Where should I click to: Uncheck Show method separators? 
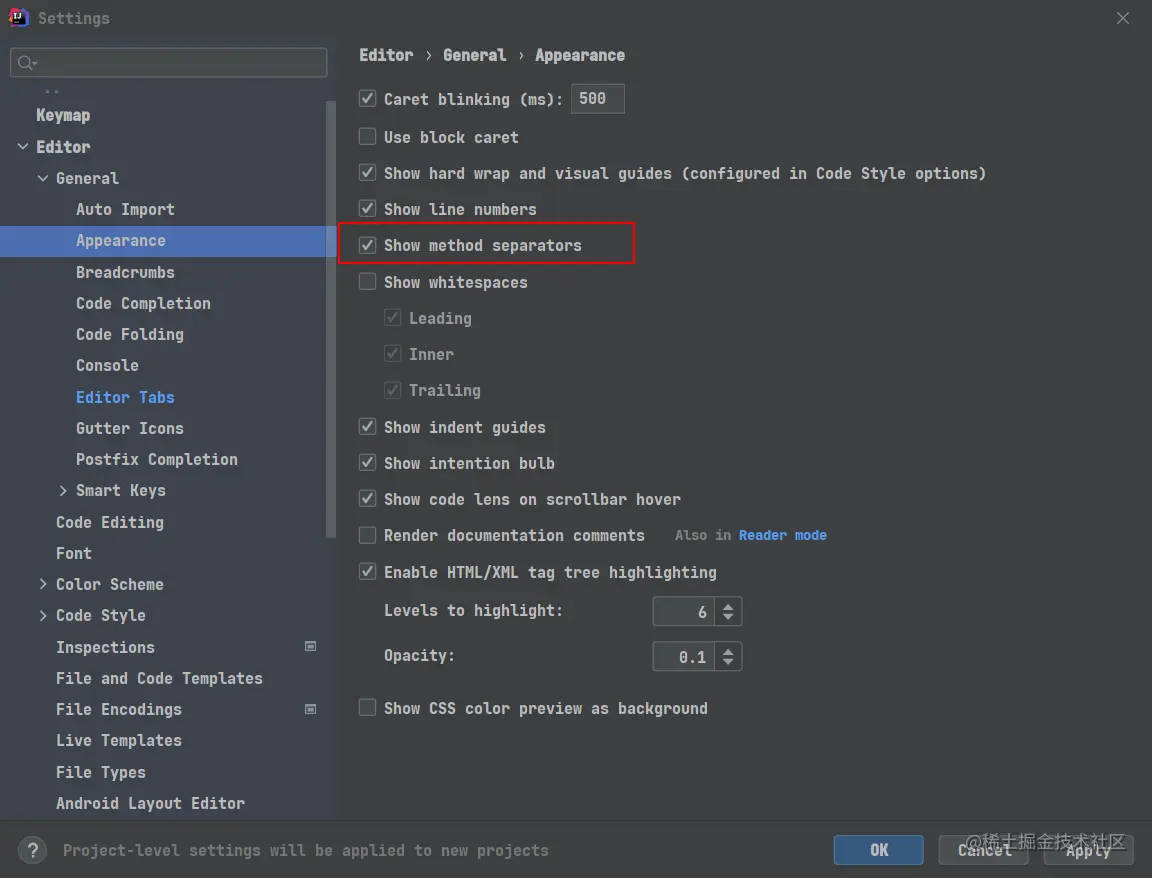(x=367, y=245)
